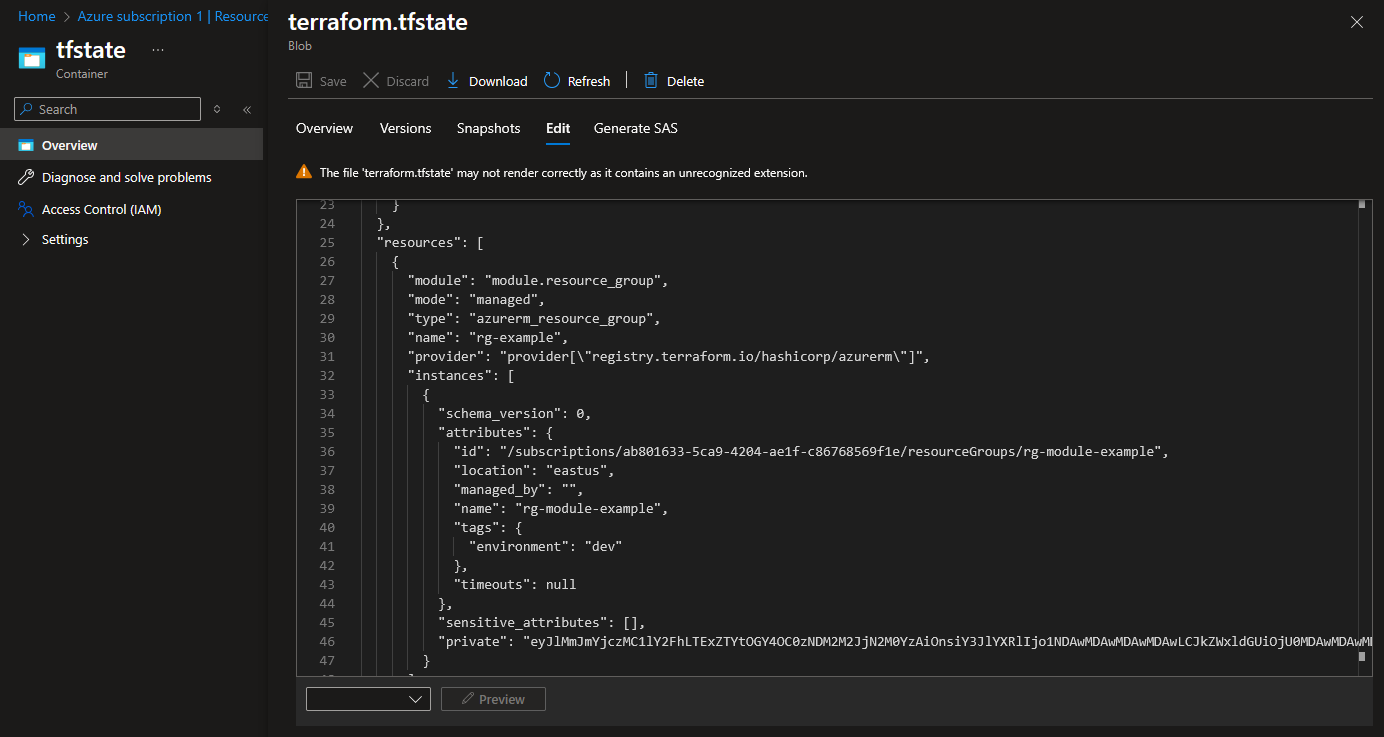
Task: Click the unrecognized extension warning message
Action: [563, 173]
